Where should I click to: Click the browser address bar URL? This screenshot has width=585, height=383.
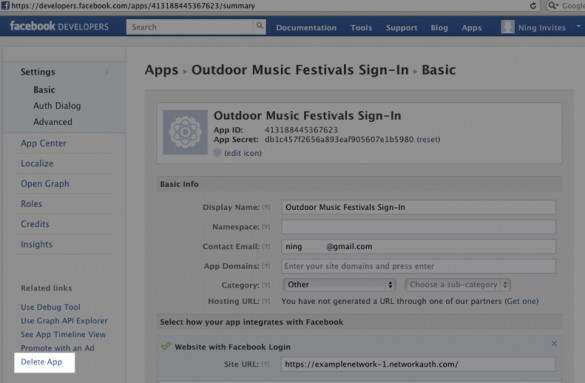pyautogui.click(x=133, y=6)
